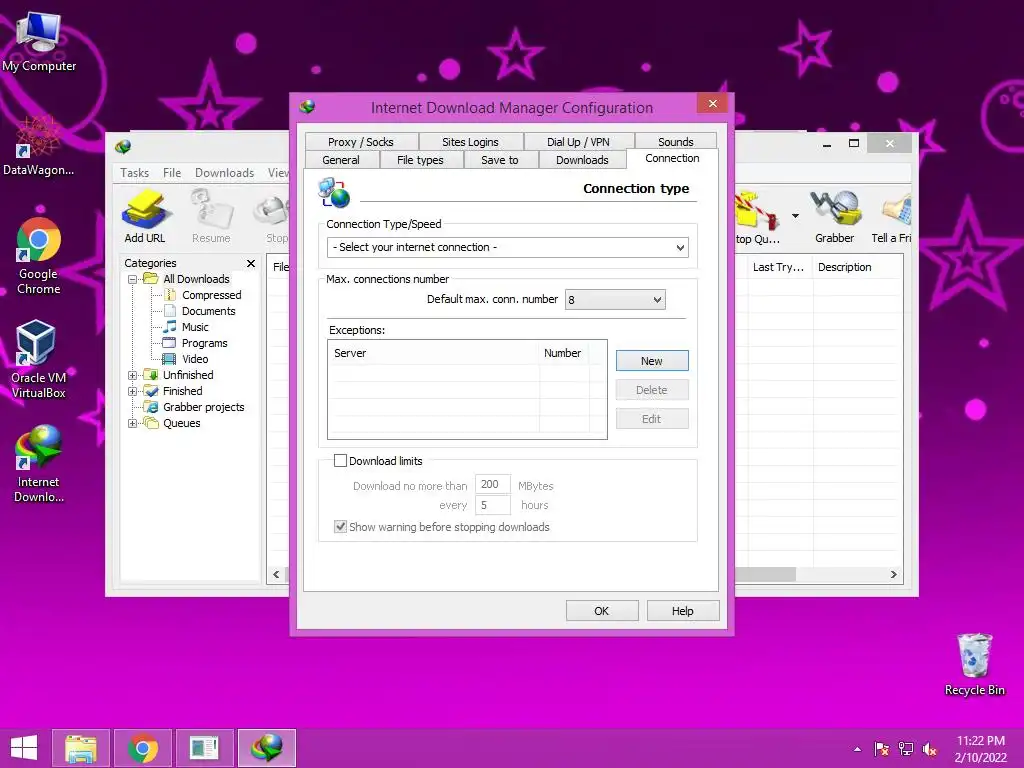Open File Explorer from the taskbar
This screenshot has width=1024, height=768.
[81, 748]
